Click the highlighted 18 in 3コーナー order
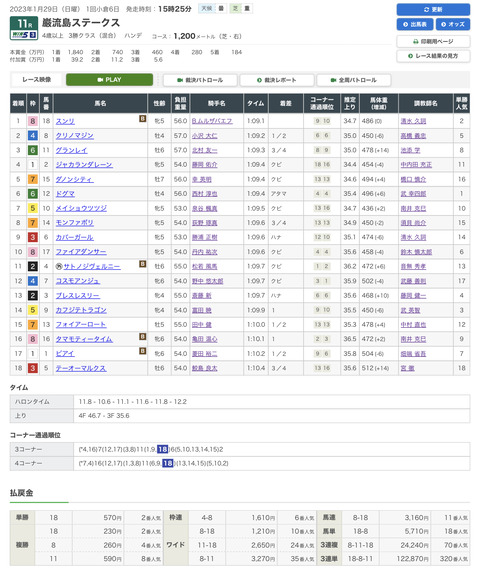 pyautogui.click(x=162, y=449)
